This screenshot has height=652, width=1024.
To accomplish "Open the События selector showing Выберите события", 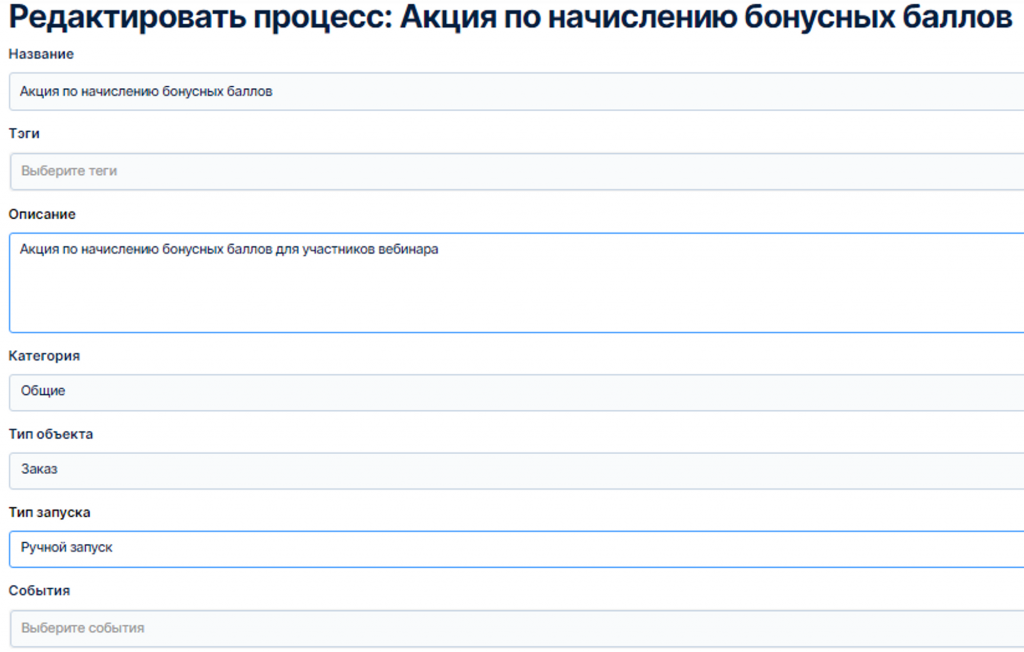I will tap(516, 628).
